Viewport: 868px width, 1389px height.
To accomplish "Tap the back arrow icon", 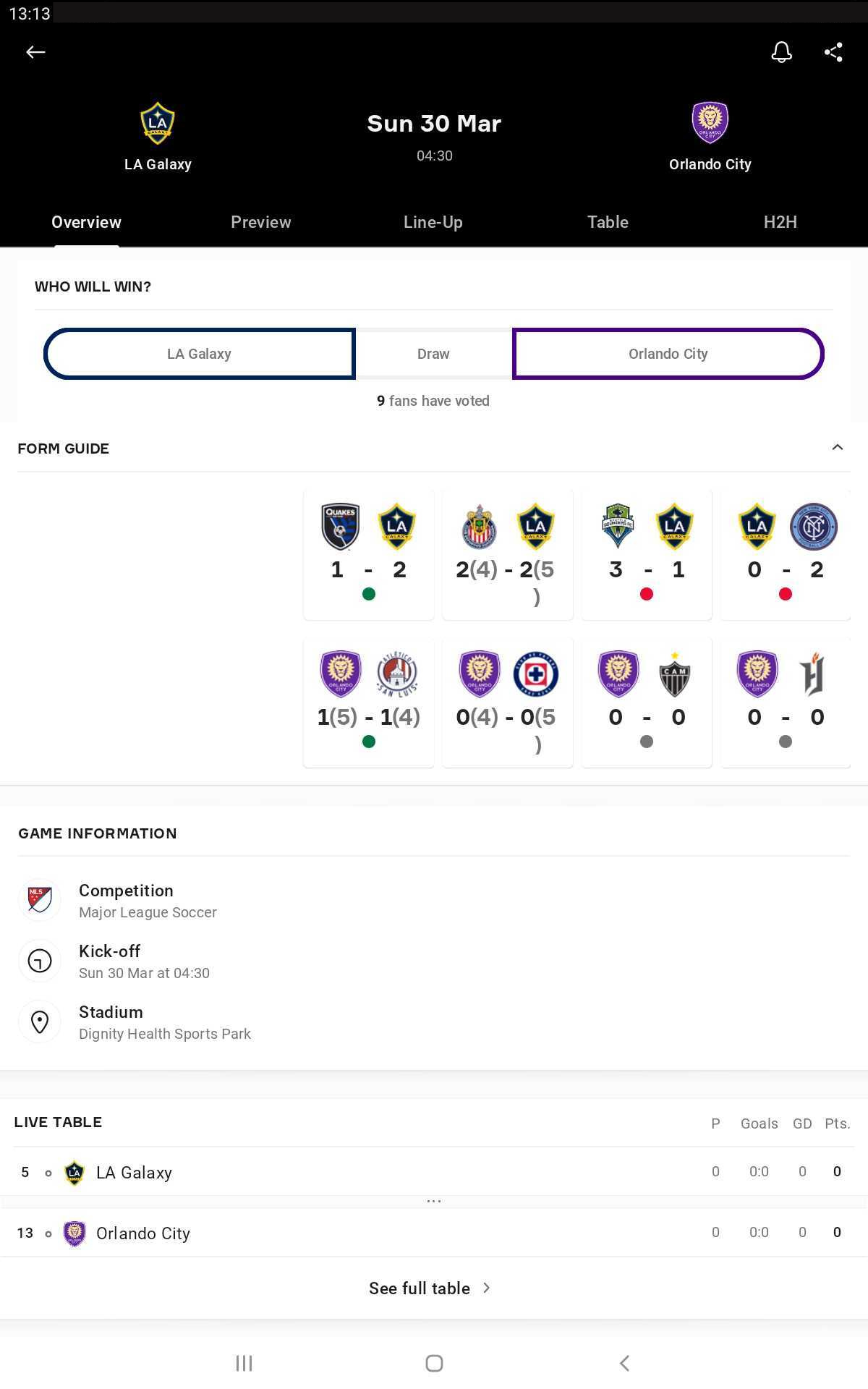I will [35, 52].
